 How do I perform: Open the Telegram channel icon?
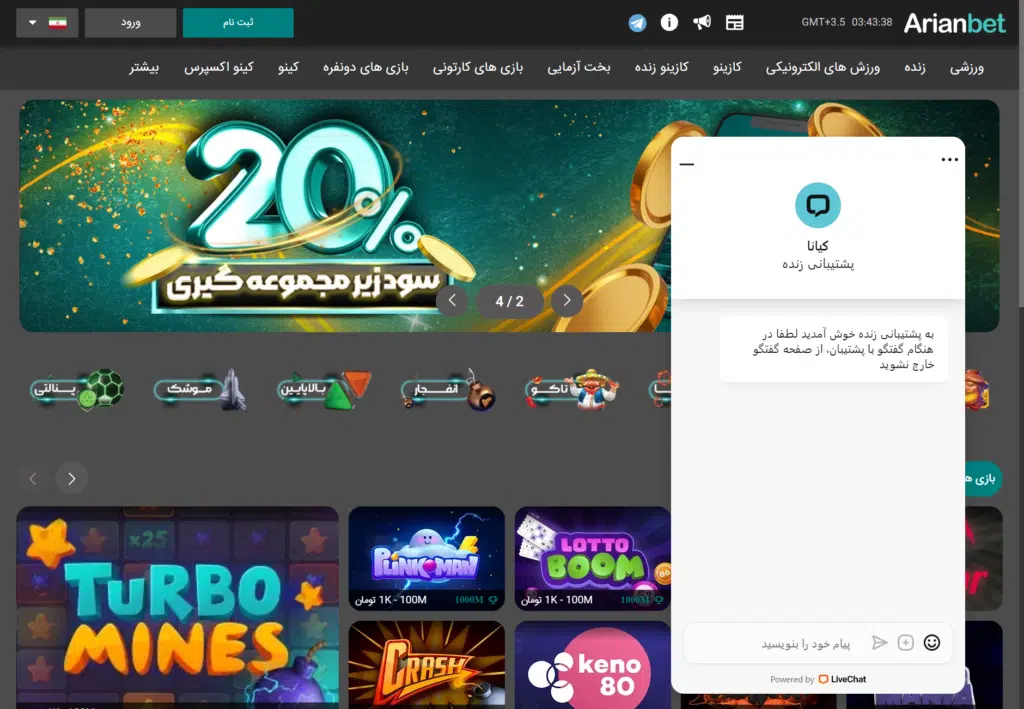click(x=637, y=23)
